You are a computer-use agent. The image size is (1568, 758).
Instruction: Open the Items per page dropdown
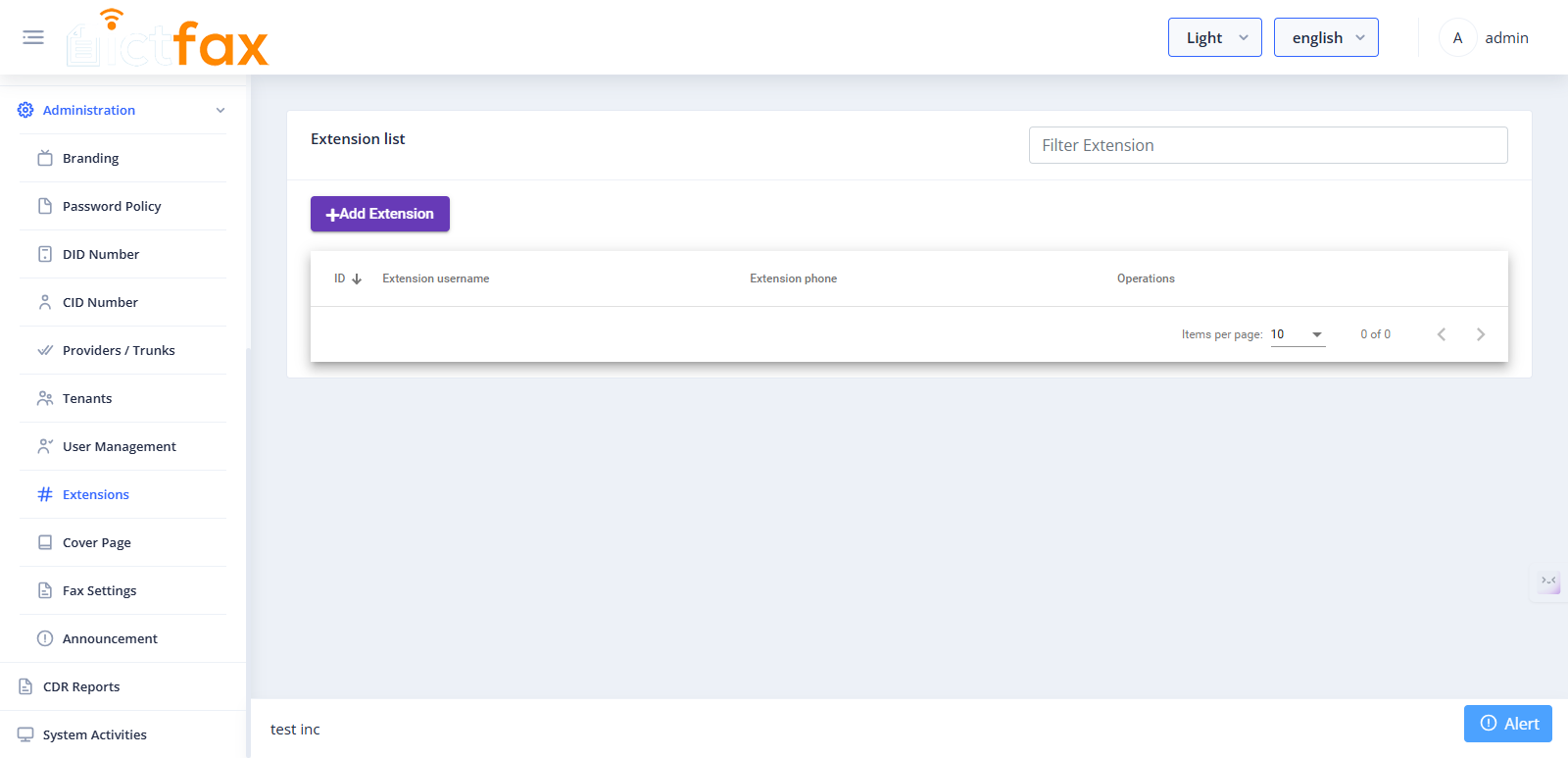(x=1298, y=334)
